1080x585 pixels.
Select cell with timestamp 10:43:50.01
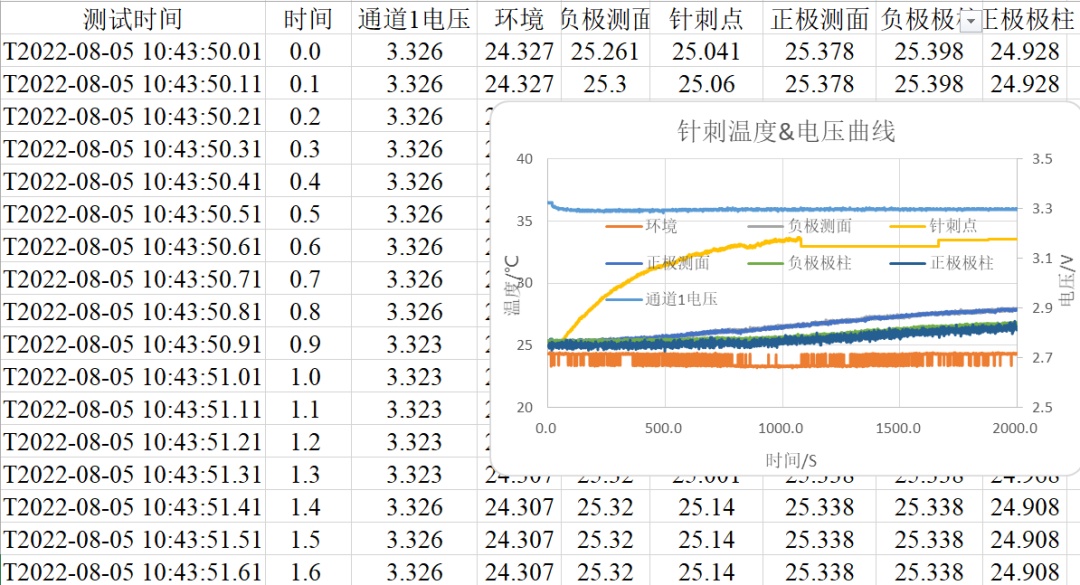(x=132, y=52)
